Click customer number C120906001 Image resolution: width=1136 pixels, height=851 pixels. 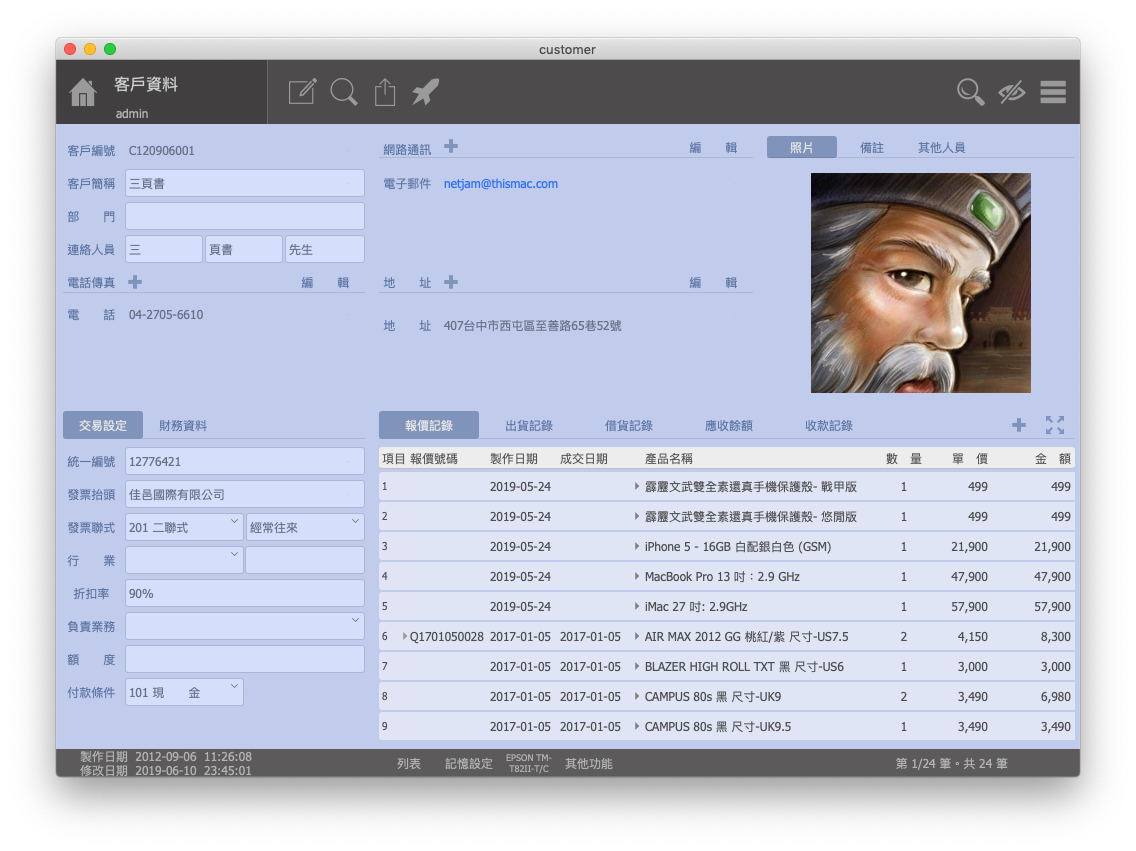point(162,151)
